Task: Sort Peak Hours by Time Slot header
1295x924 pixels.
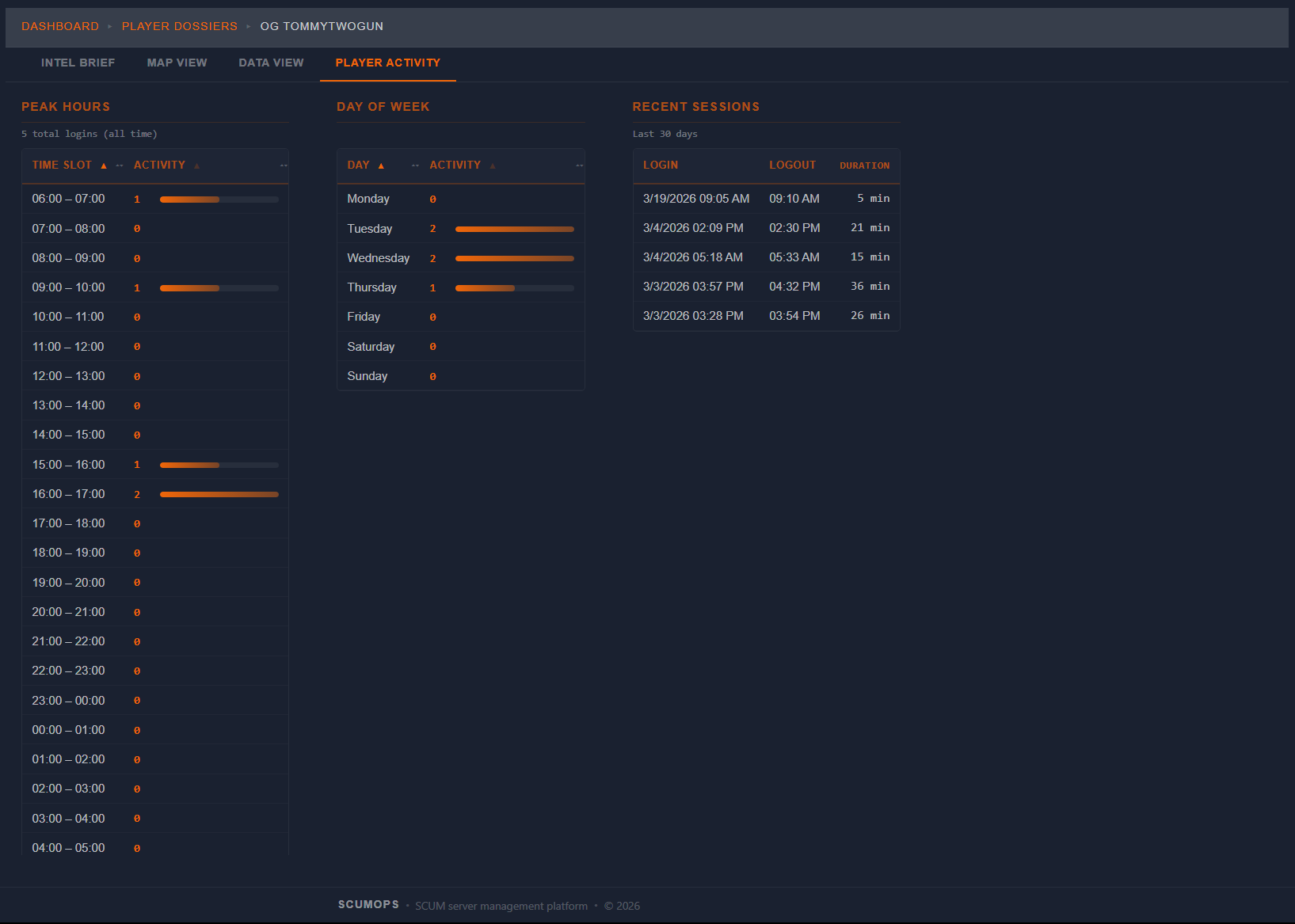Action: pos(62,165)
